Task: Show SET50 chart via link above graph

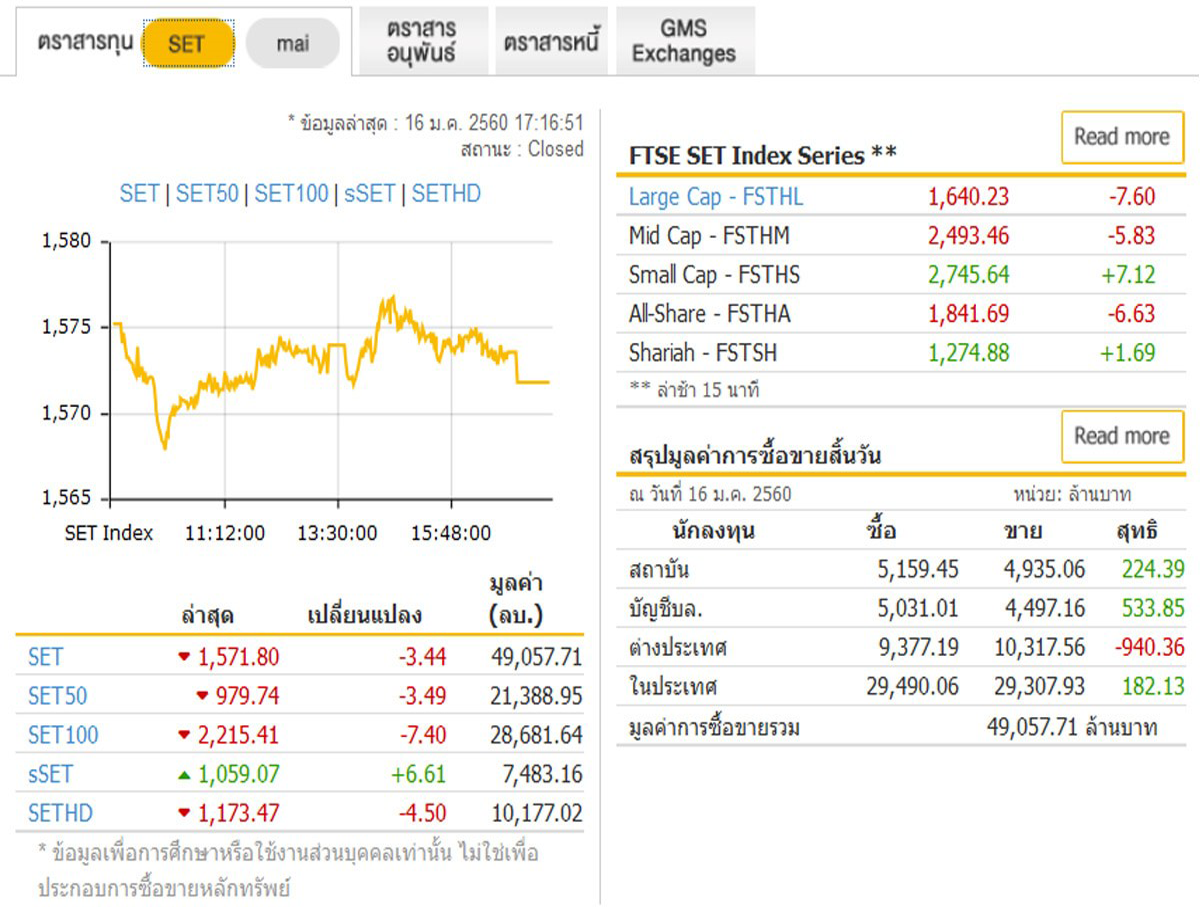Action: 207,193
